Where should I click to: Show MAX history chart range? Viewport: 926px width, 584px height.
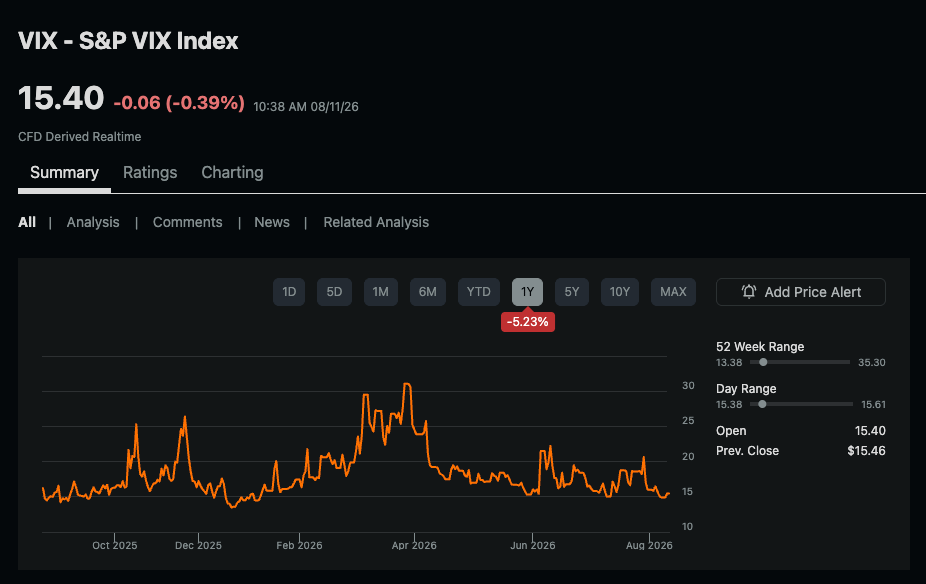click(673, 292)
